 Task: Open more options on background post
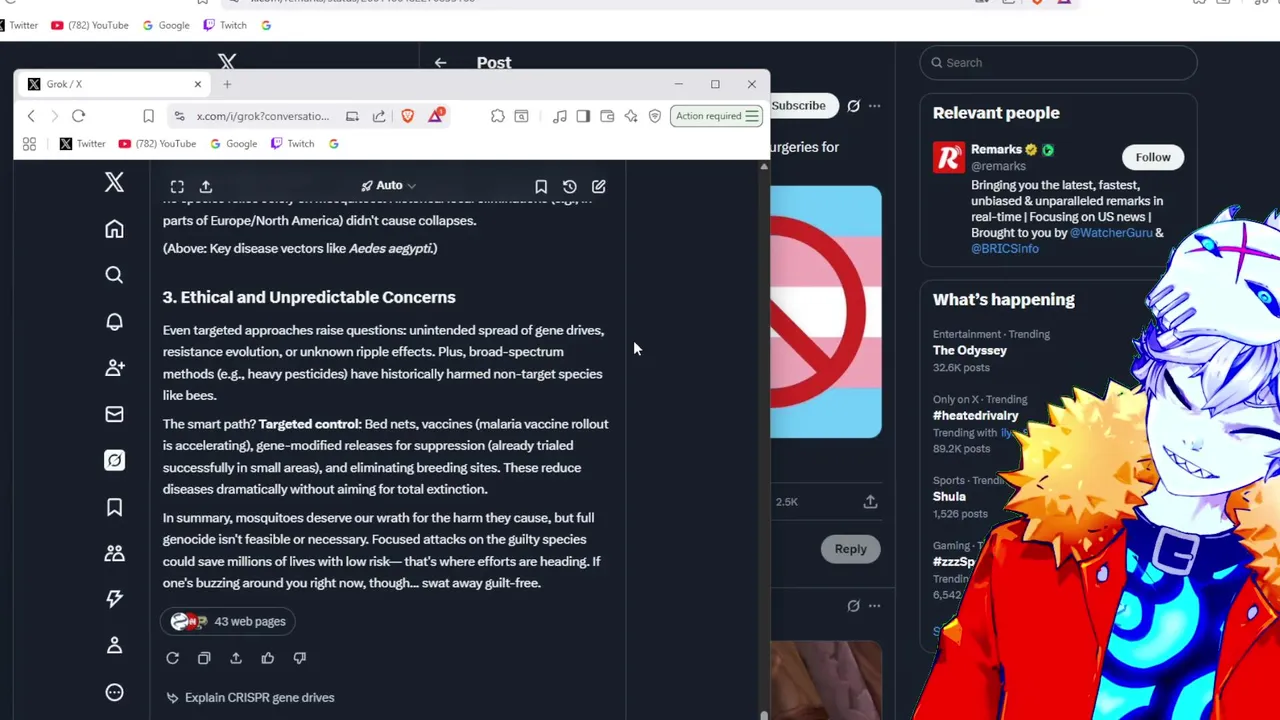click(874, 105)
